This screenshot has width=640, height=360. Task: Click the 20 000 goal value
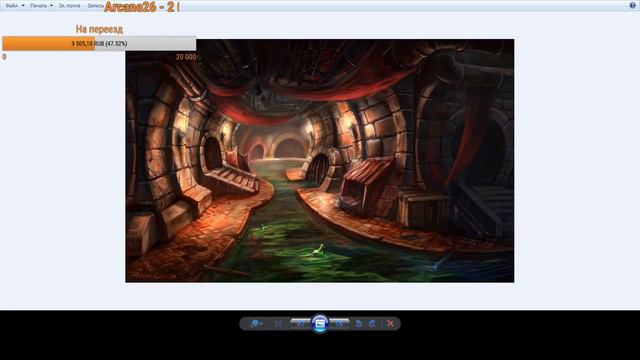pos(186,57)
